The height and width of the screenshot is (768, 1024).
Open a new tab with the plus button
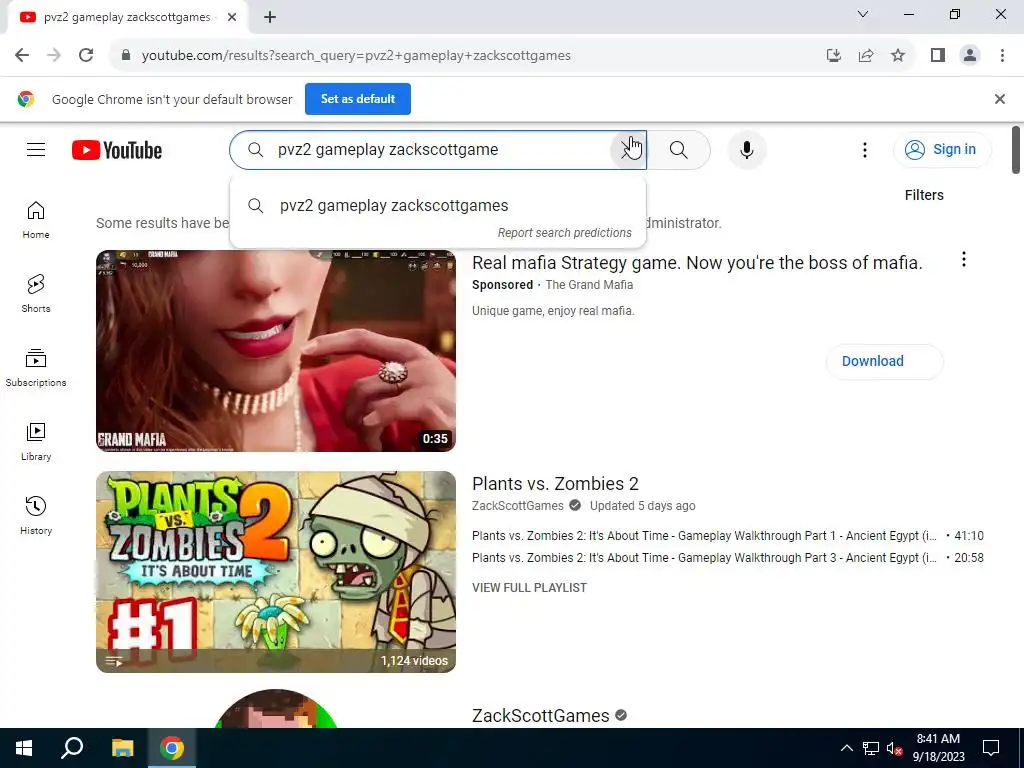coord(270,17)
